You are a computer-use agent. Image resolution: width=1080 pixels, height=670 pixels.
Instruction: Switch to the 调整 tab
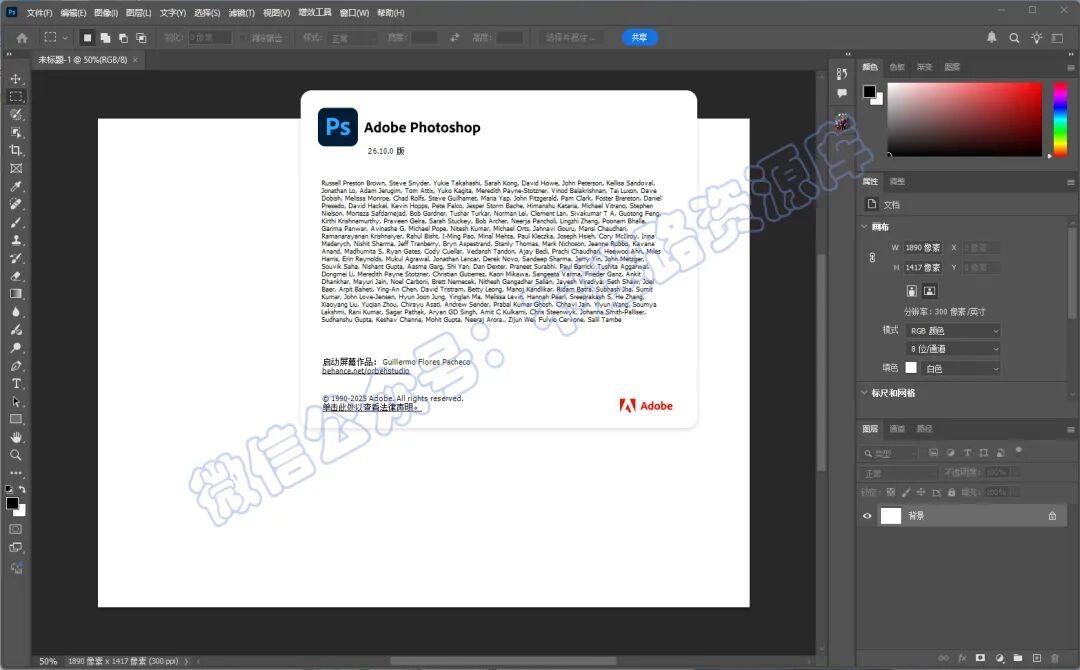[x=897, y=182]
